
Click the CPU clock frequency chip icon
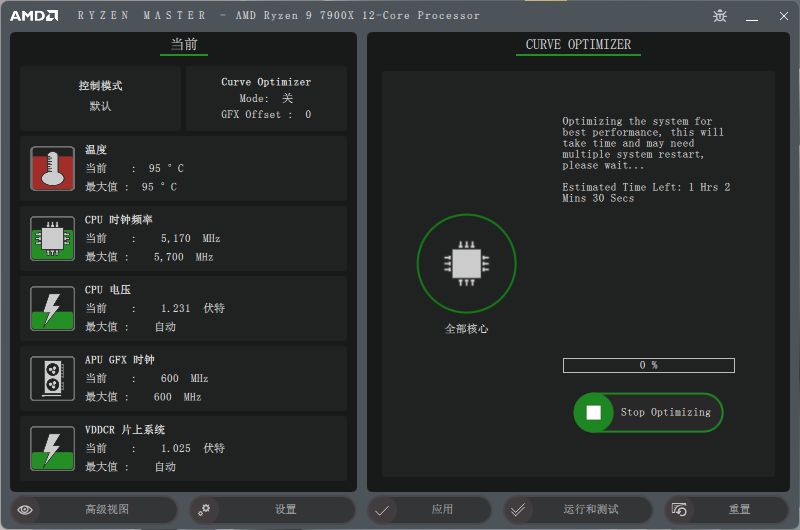(x=52, y=238)
